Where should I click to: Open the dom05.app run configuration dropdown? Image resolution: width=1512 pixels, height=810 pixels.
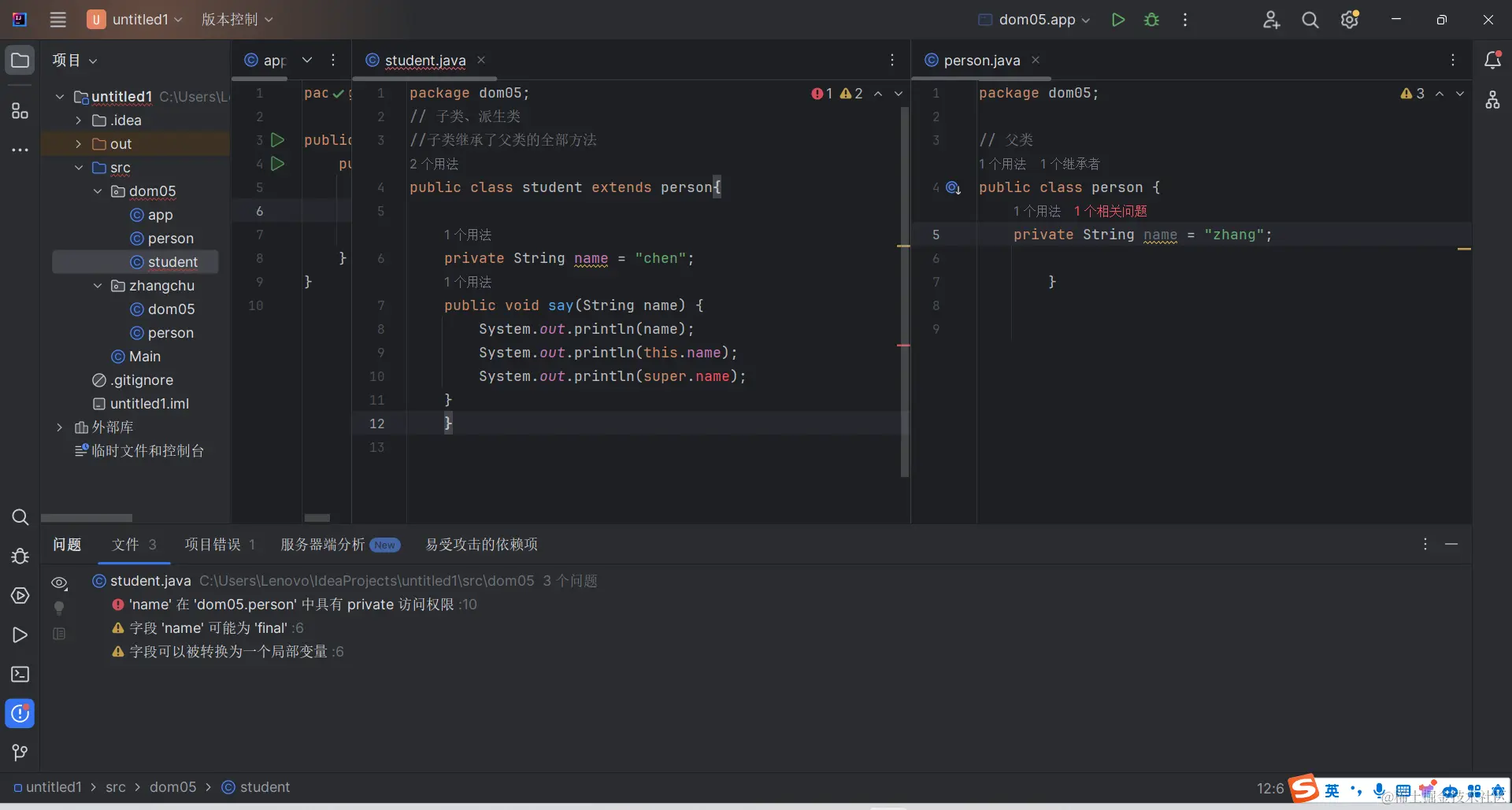1034,20
